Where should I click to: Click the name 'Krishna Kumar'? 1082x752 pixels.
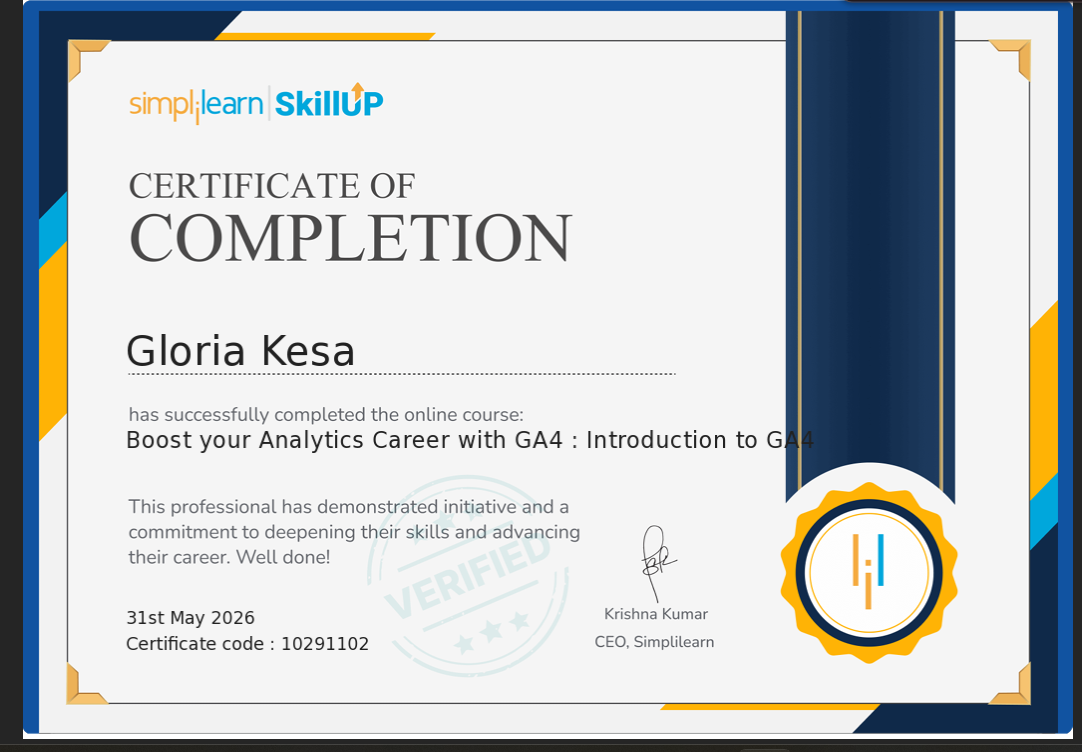tap(656, 614)
